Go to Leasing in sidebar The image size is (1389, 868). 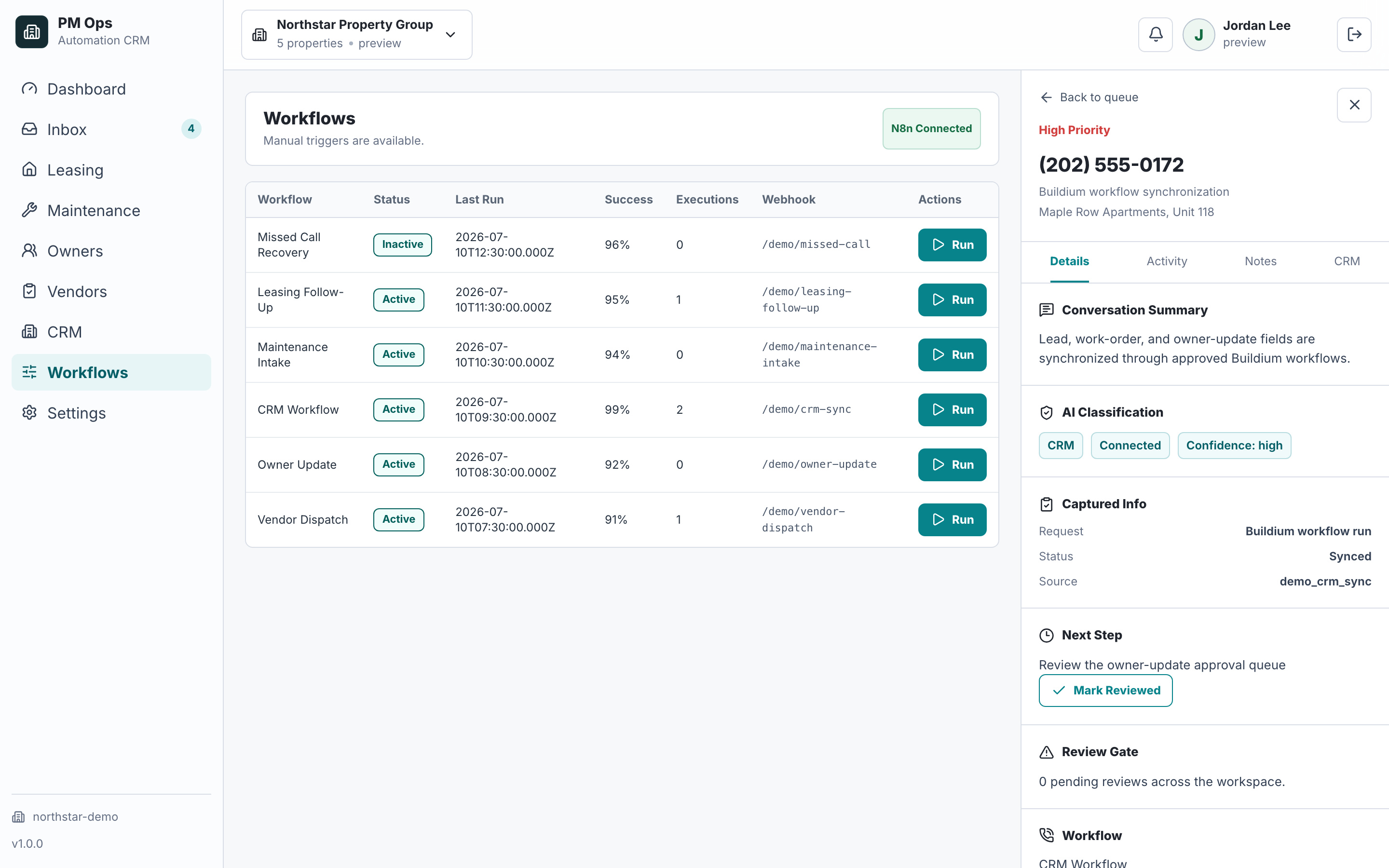111,170
